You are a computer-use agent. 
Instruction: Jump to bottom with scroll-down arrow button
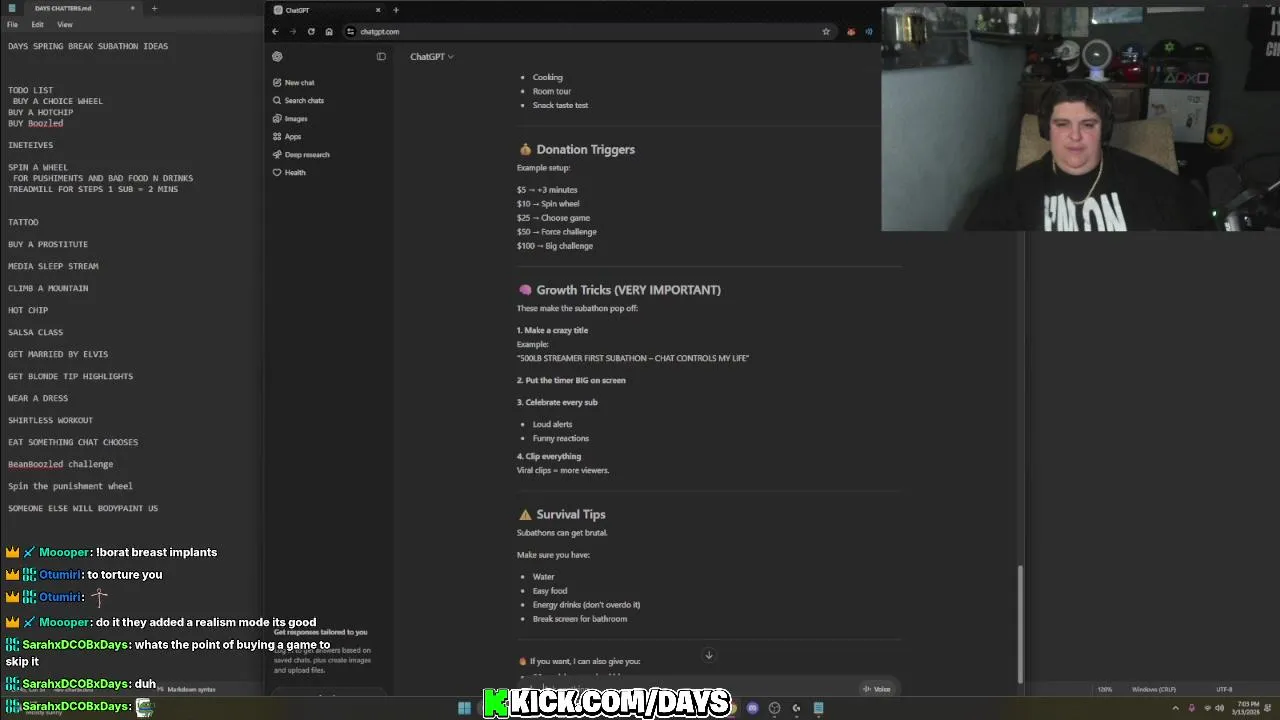click(x=709, y=656)
